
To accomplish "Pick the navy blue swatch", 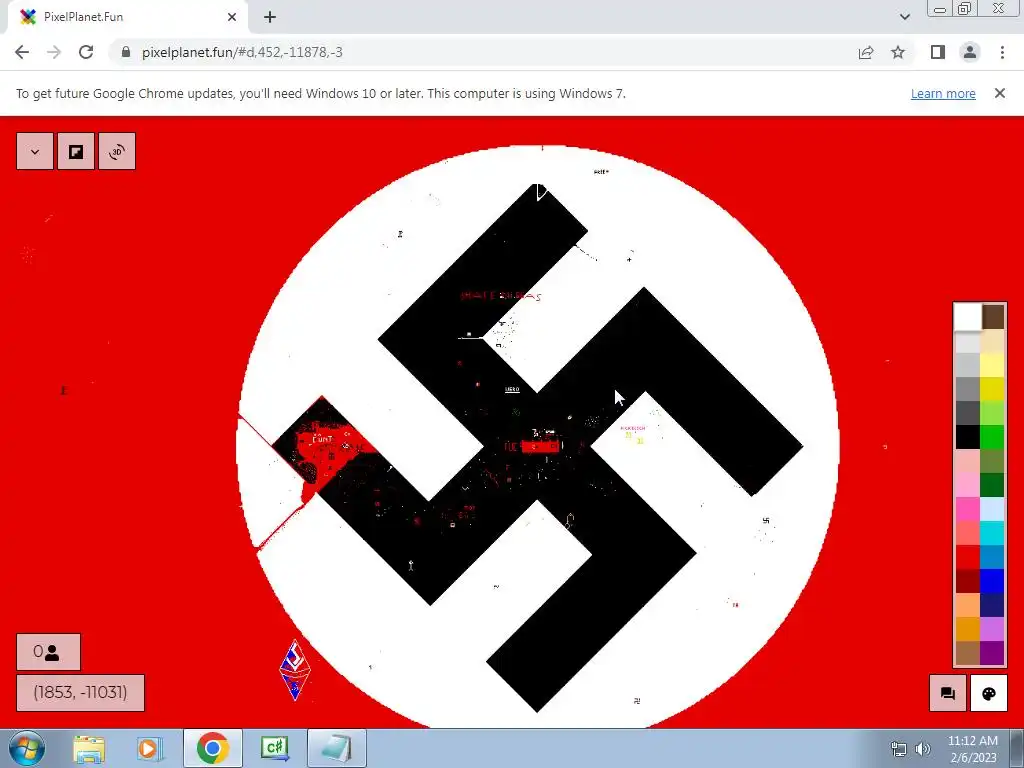I will tap(992, 605).
